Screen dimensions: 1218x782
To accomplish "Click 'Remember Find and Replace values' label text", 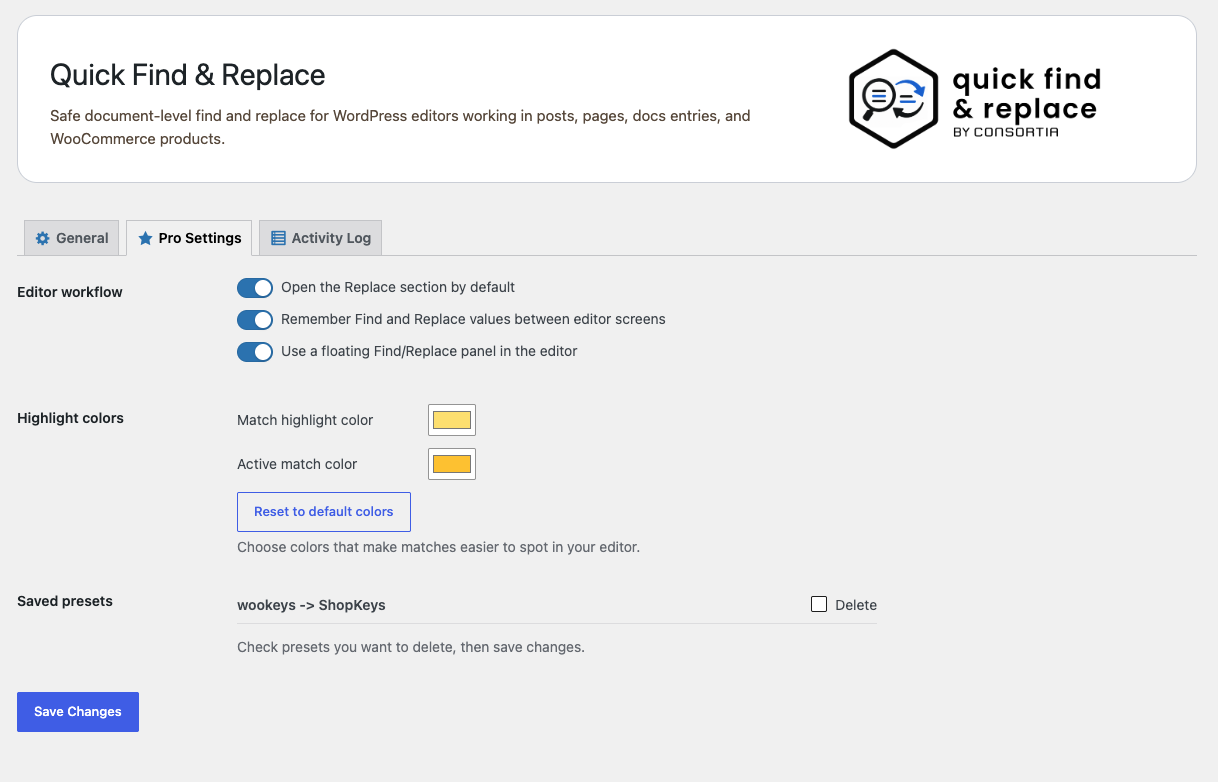I will 473,319.
